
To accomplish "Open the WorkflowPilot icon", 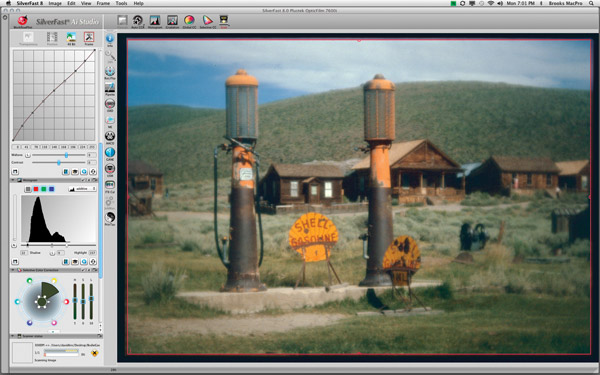I will 23,22.
